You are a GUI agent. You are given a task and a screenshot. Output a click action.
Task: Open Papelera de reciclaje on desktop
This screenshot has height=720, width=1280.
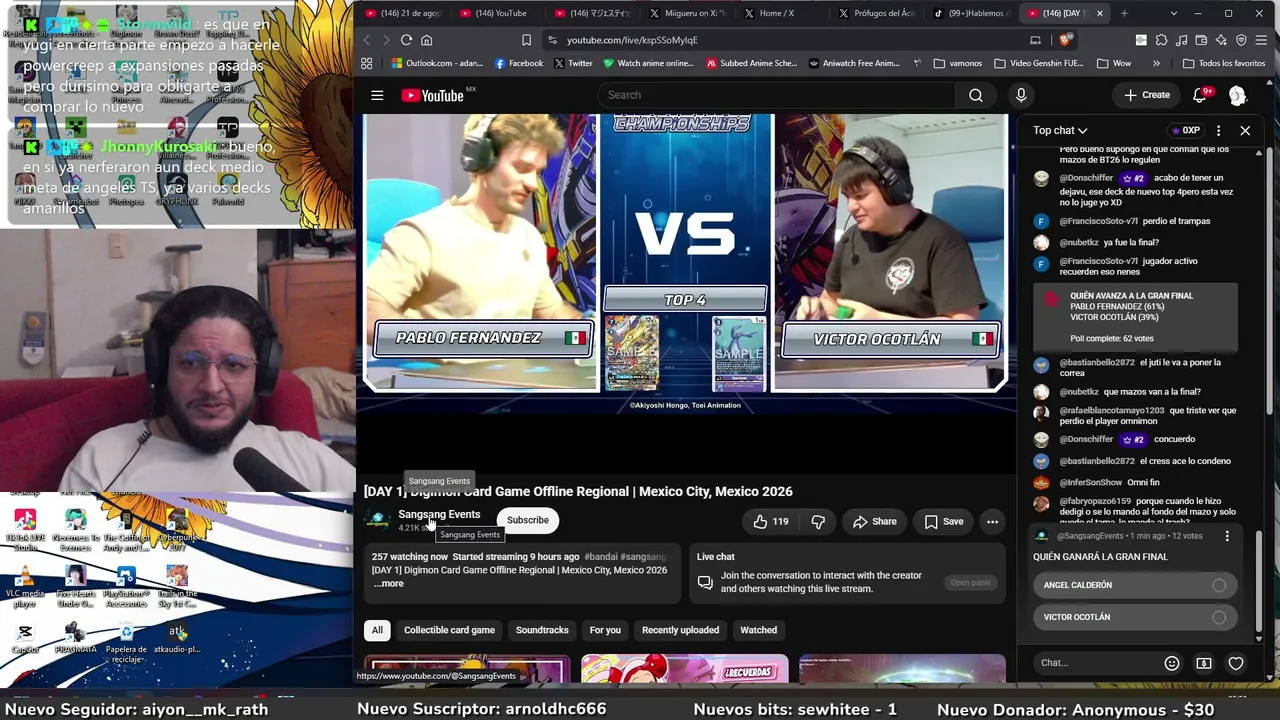pyautogui.click(x=126, y=641)
